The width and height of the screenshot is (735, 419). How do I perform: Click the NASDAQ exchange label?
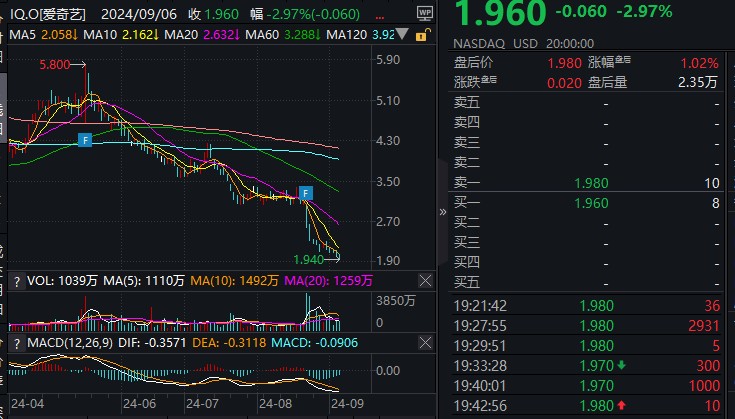pos(479,44)
